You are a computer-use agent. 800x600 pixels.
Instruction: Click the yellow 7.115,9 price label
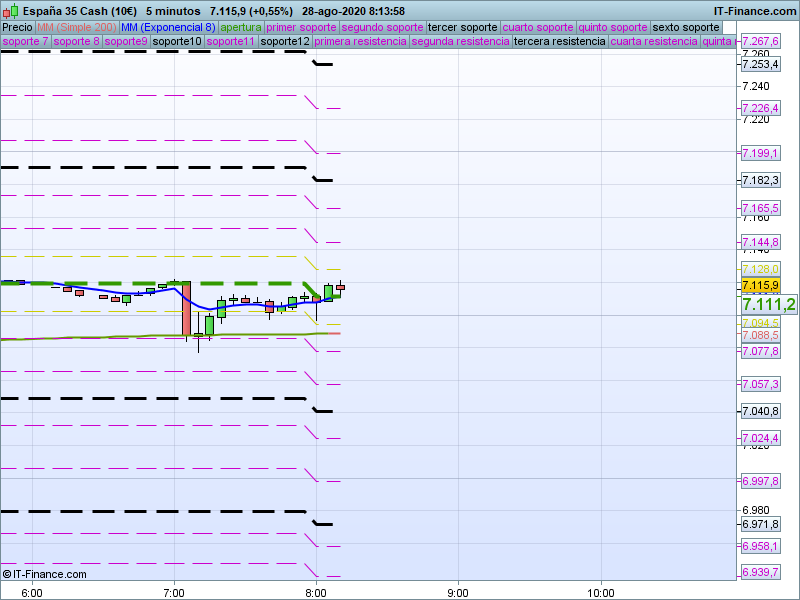click(x=760, y=285)
